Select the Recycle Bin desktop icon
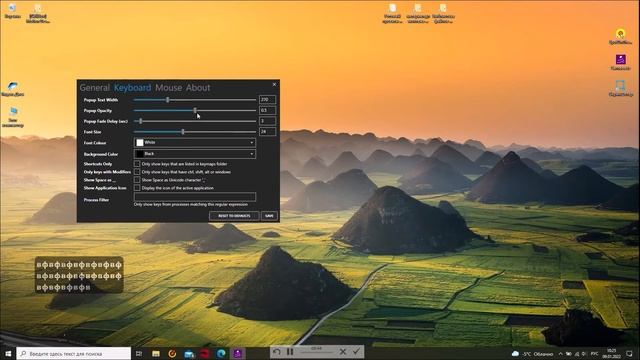The height and width of the screenshot is (360, 640). (12, 11)
